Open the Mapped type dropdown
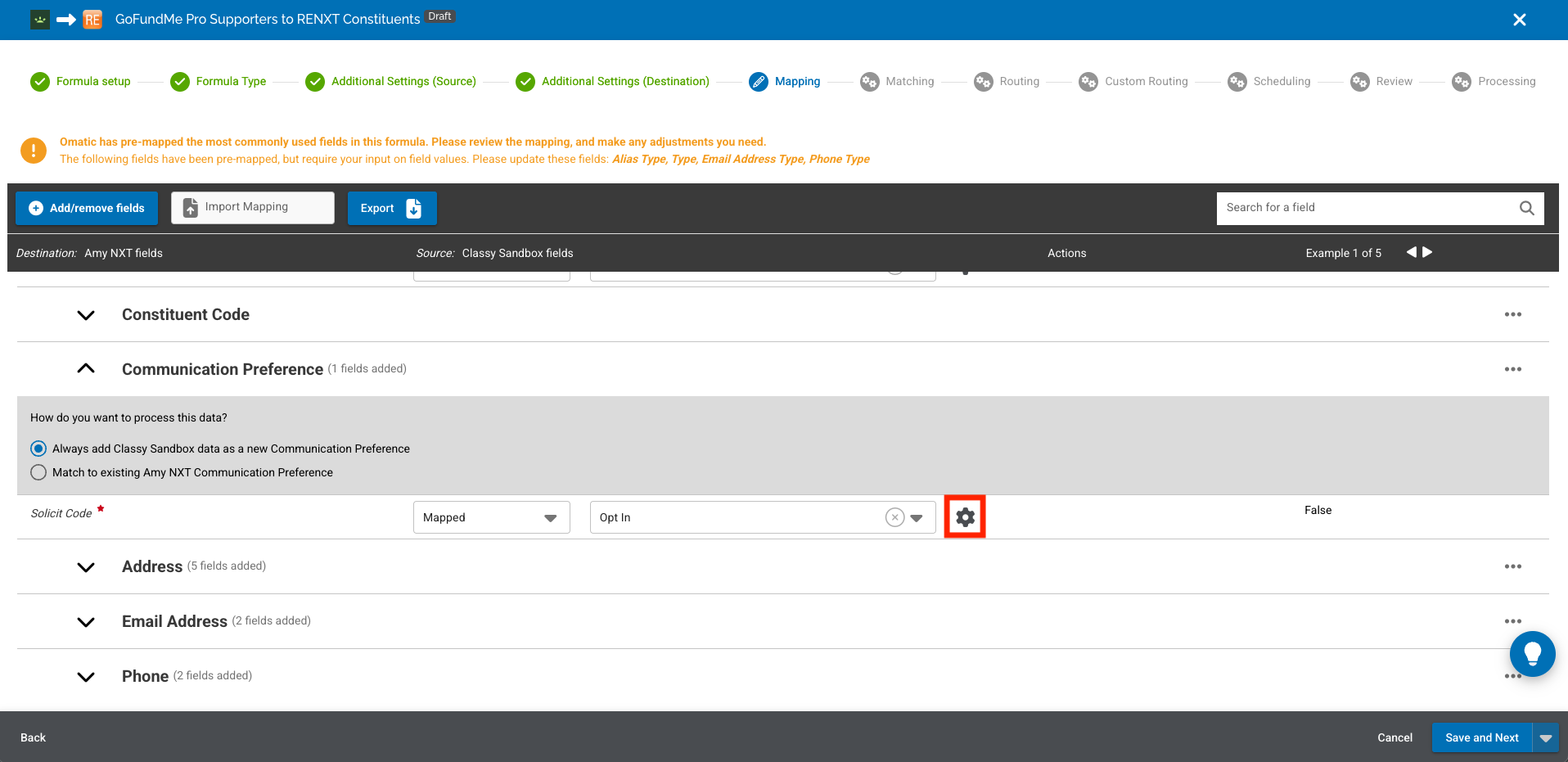Image resolution: width=1568 pixels, height=762 pixels. point(491,517)
